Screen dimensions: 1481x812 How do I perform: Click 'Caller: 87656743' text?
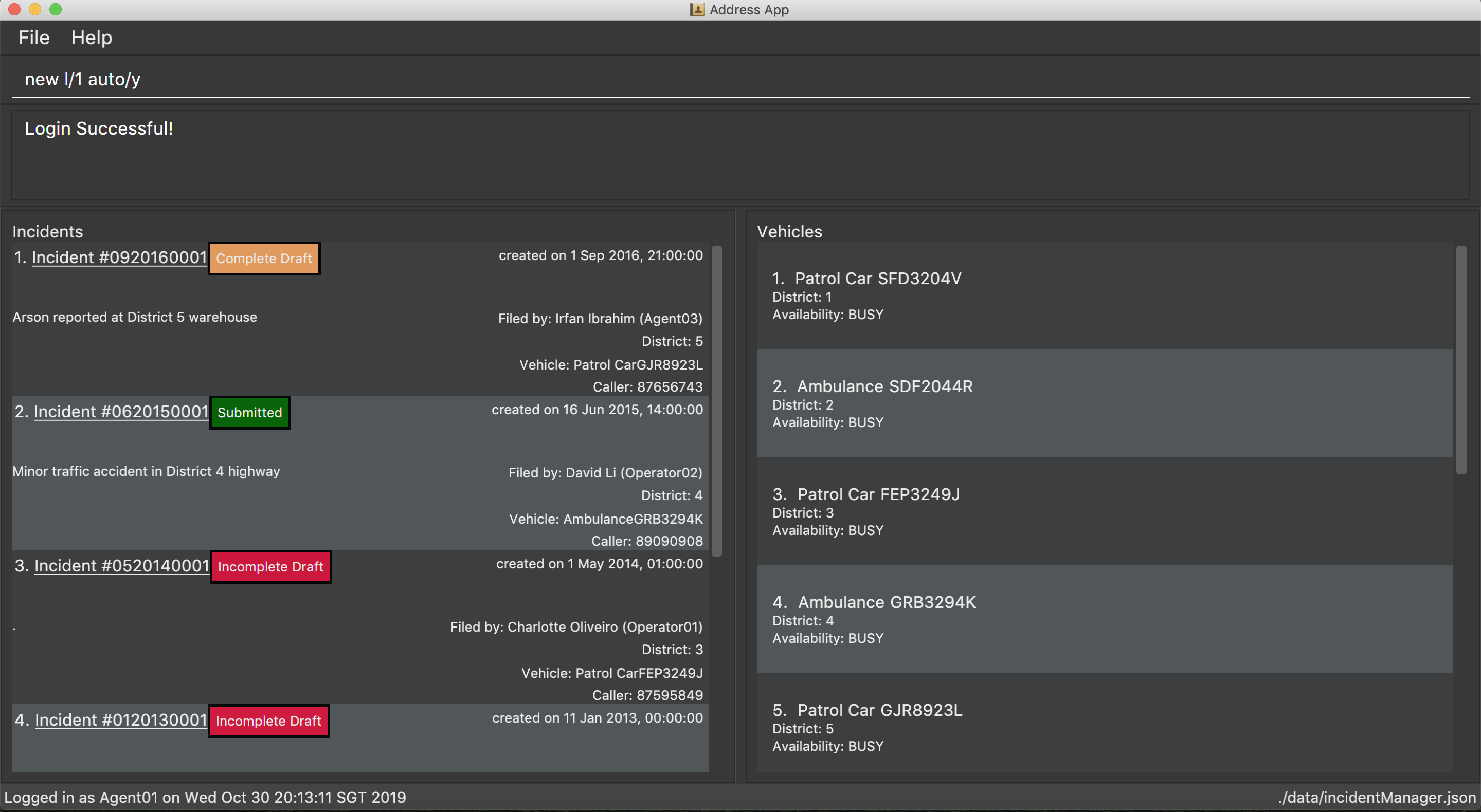click(x=648, y=387)
